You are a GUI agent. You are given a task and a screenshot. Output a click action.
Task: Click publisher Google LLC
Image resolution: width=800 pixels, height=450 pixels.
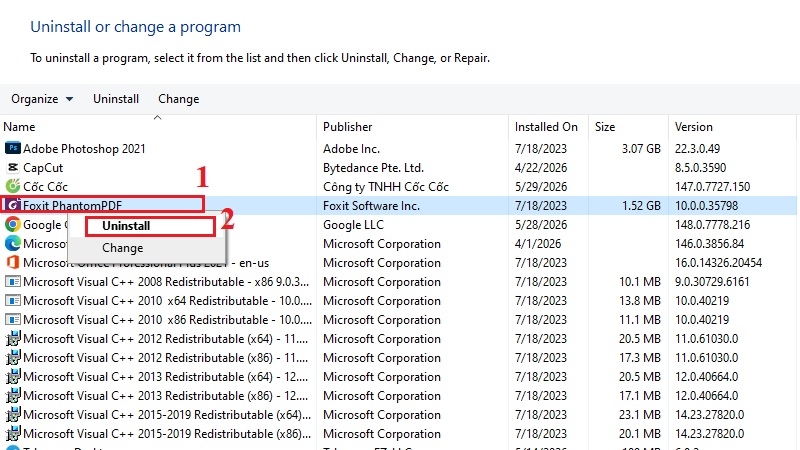[x=353, y=224]
